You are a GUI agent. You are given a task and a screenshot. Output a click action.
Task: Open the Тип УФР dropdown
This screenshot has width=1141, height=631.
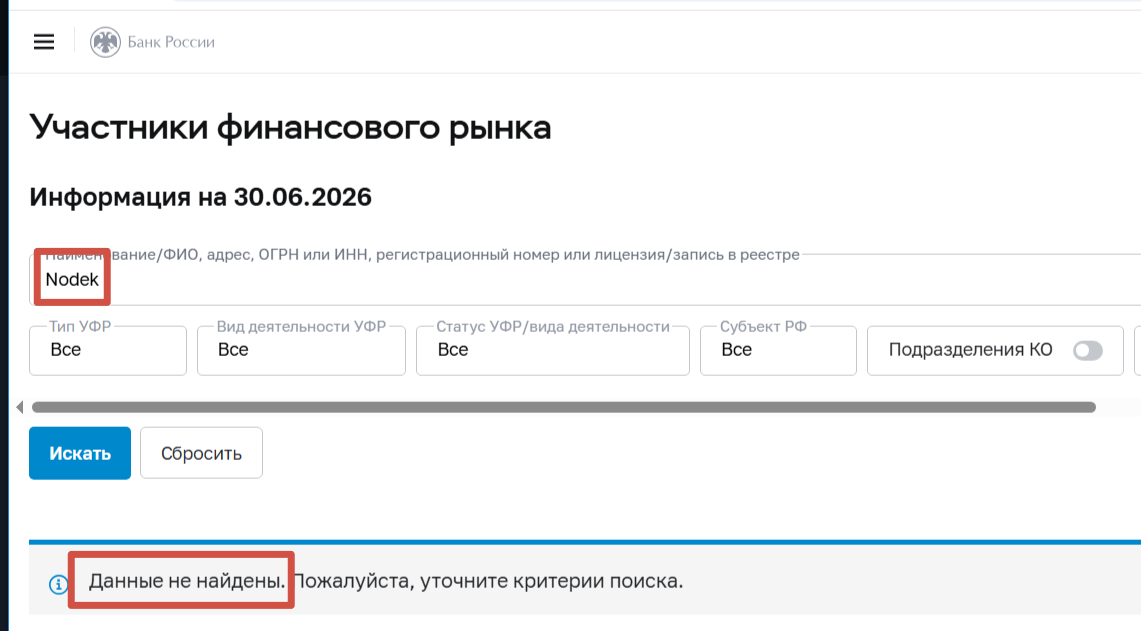pos(108,350)
